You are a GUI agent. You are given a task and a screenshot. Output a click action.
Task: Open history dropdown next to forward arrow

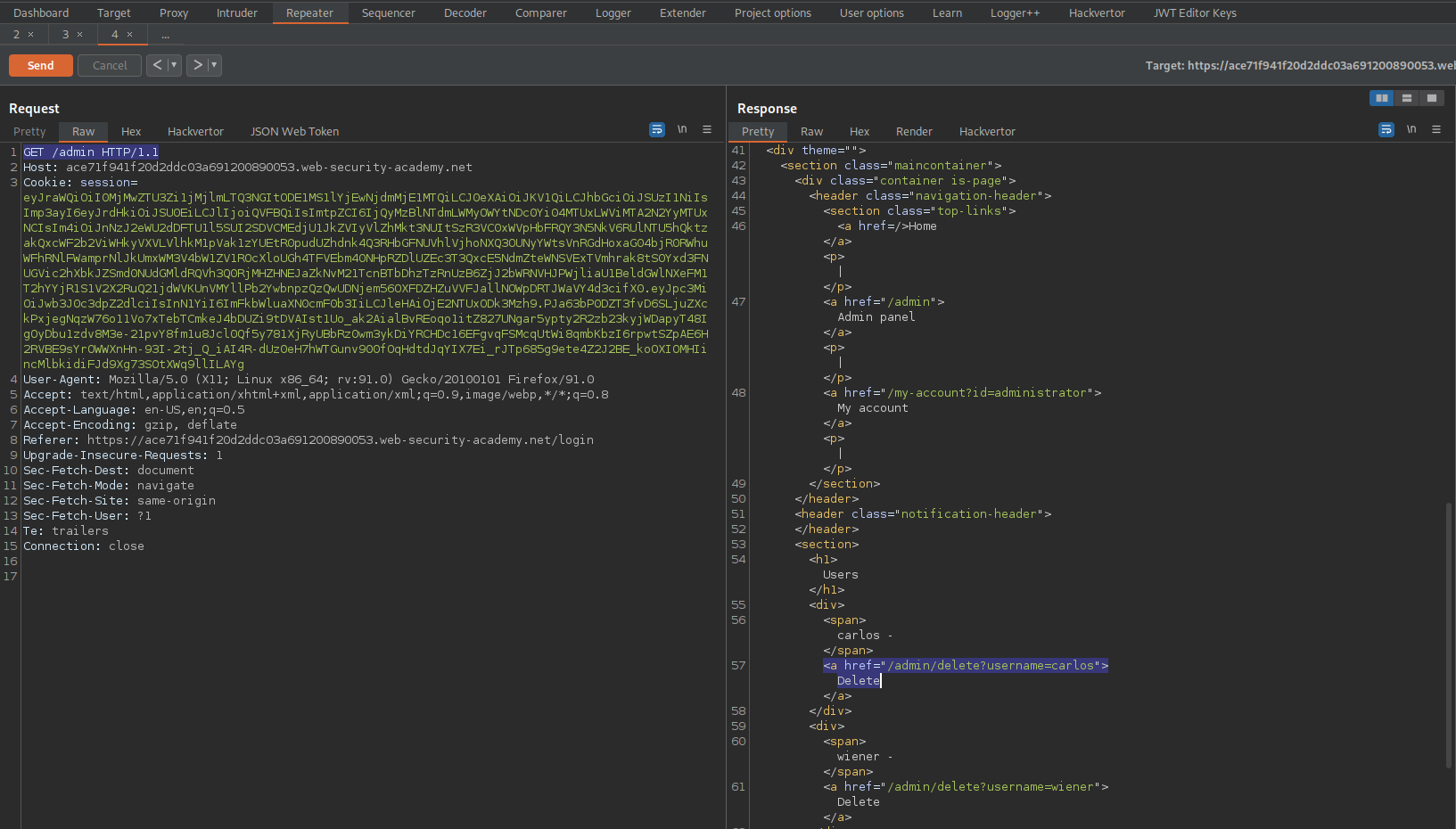pyautogui.click(x=214, y=65)
